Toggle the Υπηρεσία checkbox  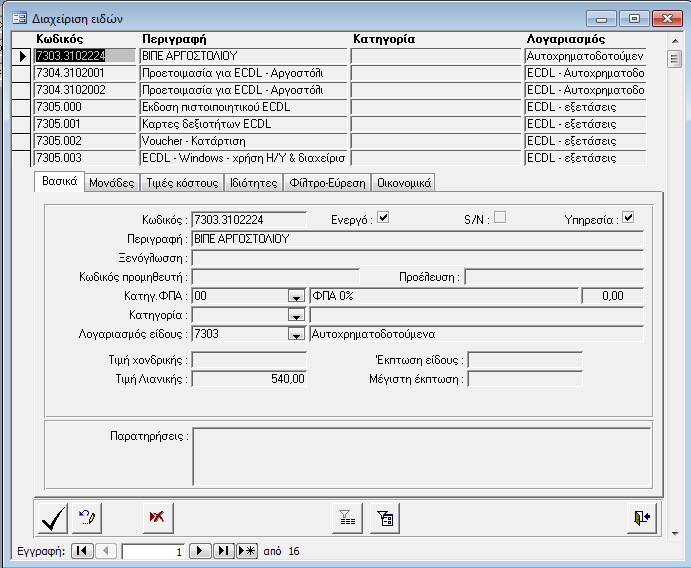tap(628, 218)
